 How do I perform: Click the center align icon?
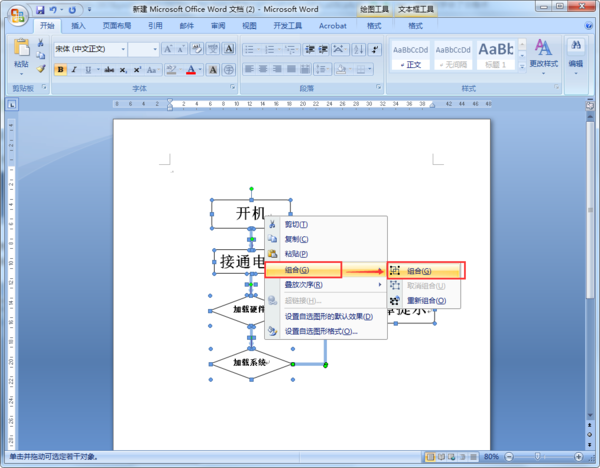coord(263,69)
